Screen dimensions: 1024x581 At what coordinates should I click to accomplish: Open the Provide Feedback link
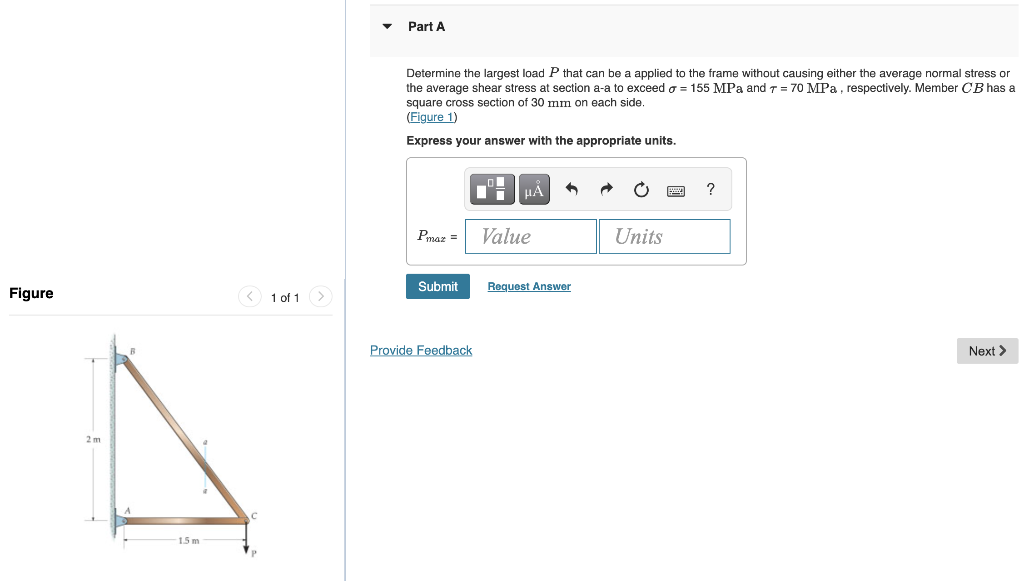click(420, 350)
